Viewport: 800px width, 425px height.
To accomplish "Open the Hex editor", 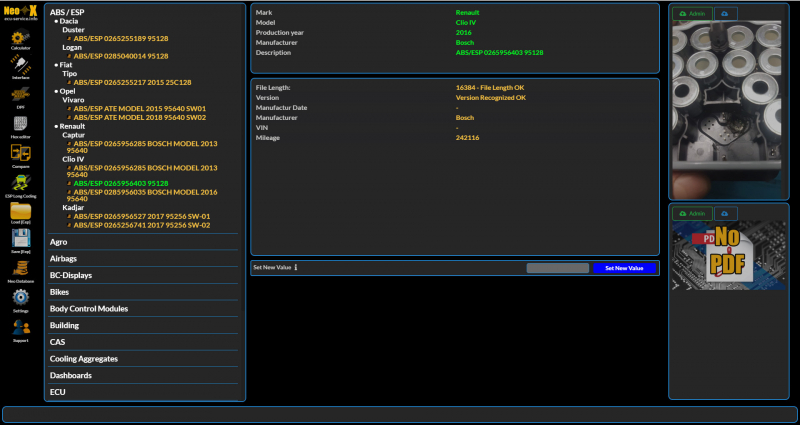I will pyautogui.click(x=20, y=123).
